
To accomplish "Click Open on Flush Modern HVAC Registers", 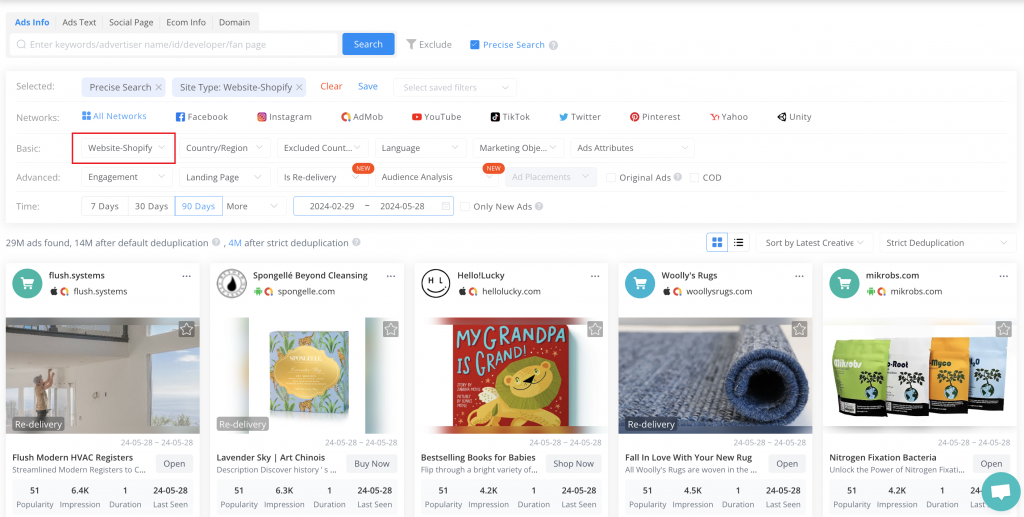I will [x=174, y=463].
